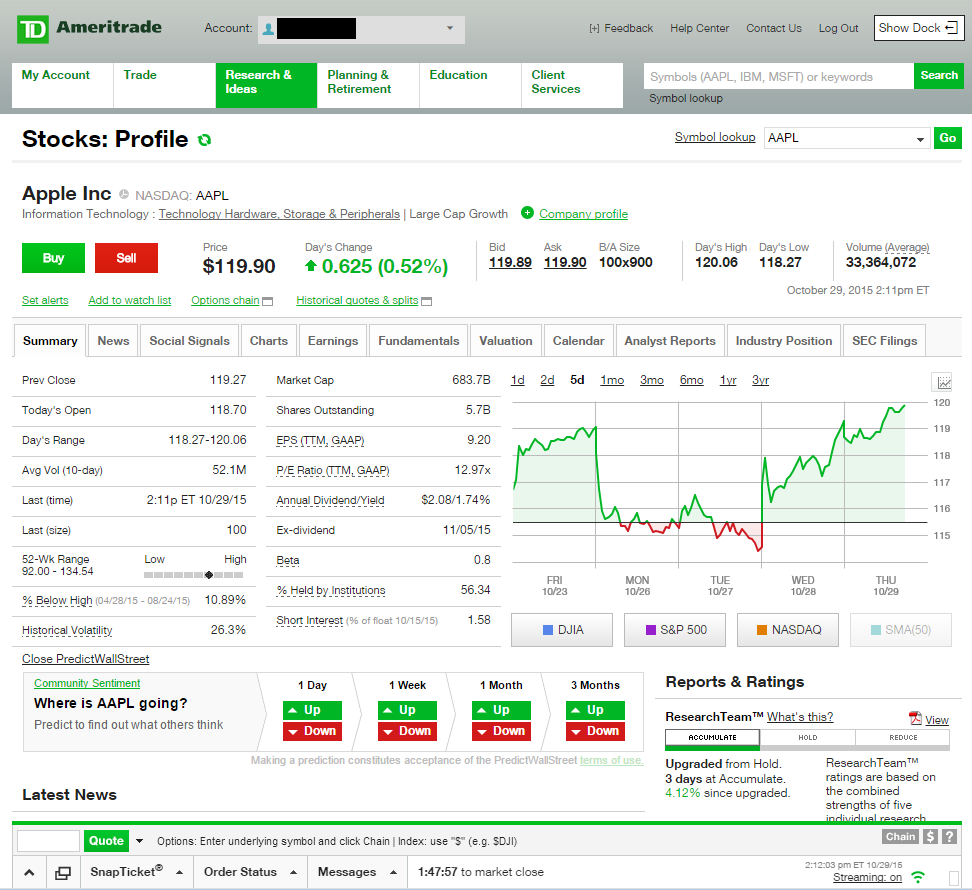Image resolution: width=972 pixels, height=890 pixels.
Task: Click the pop-out window icon in bottom bar
Action: (62, 872)
